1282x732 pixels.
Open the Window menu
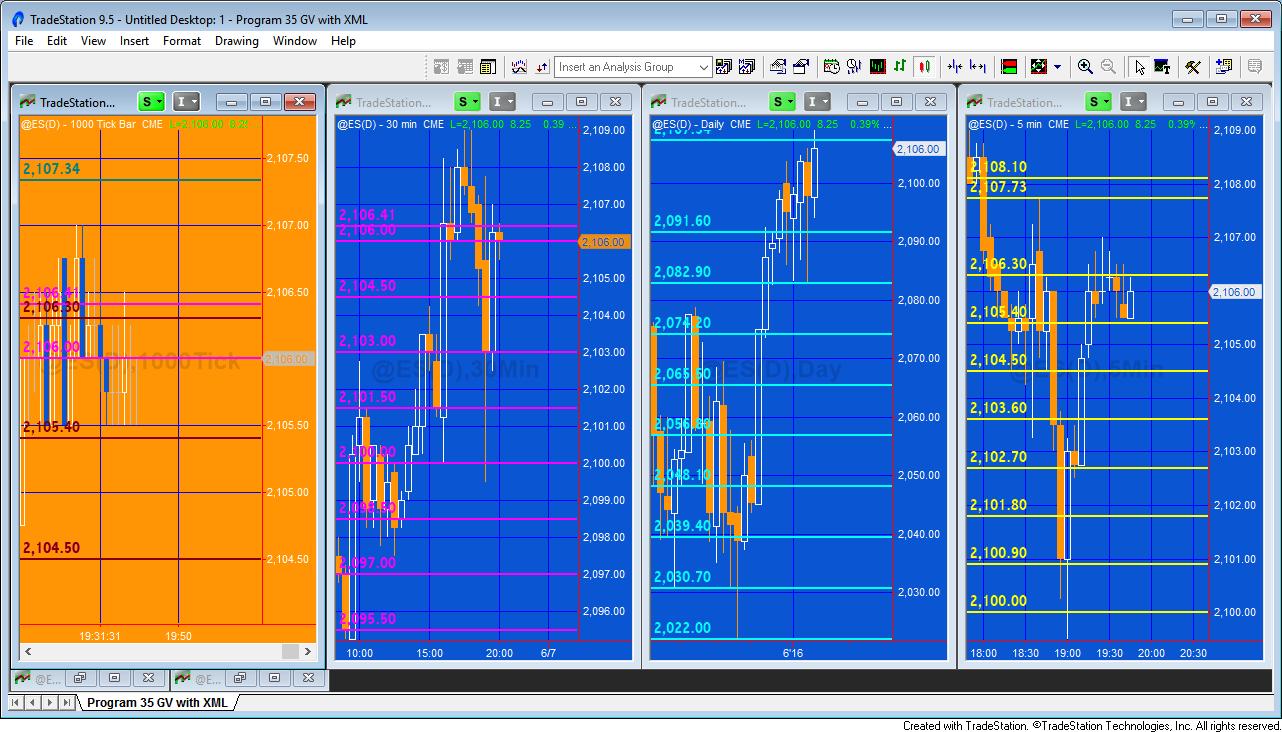295,41
